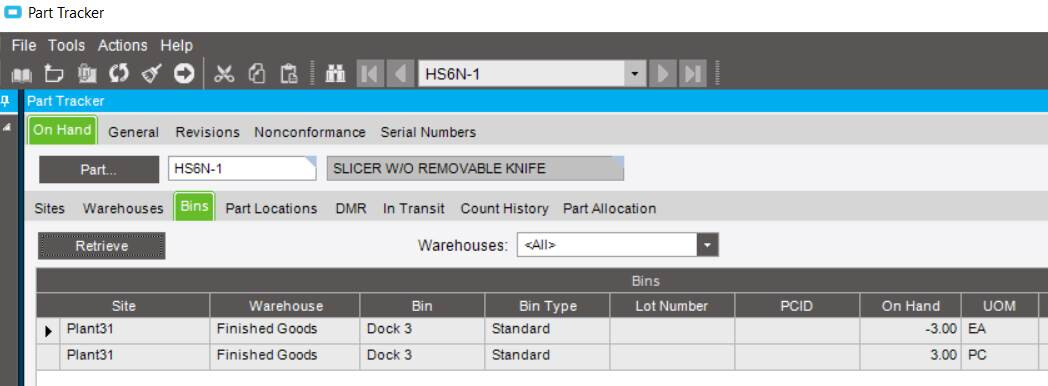Click the Retrieve button

pos(102,246)
